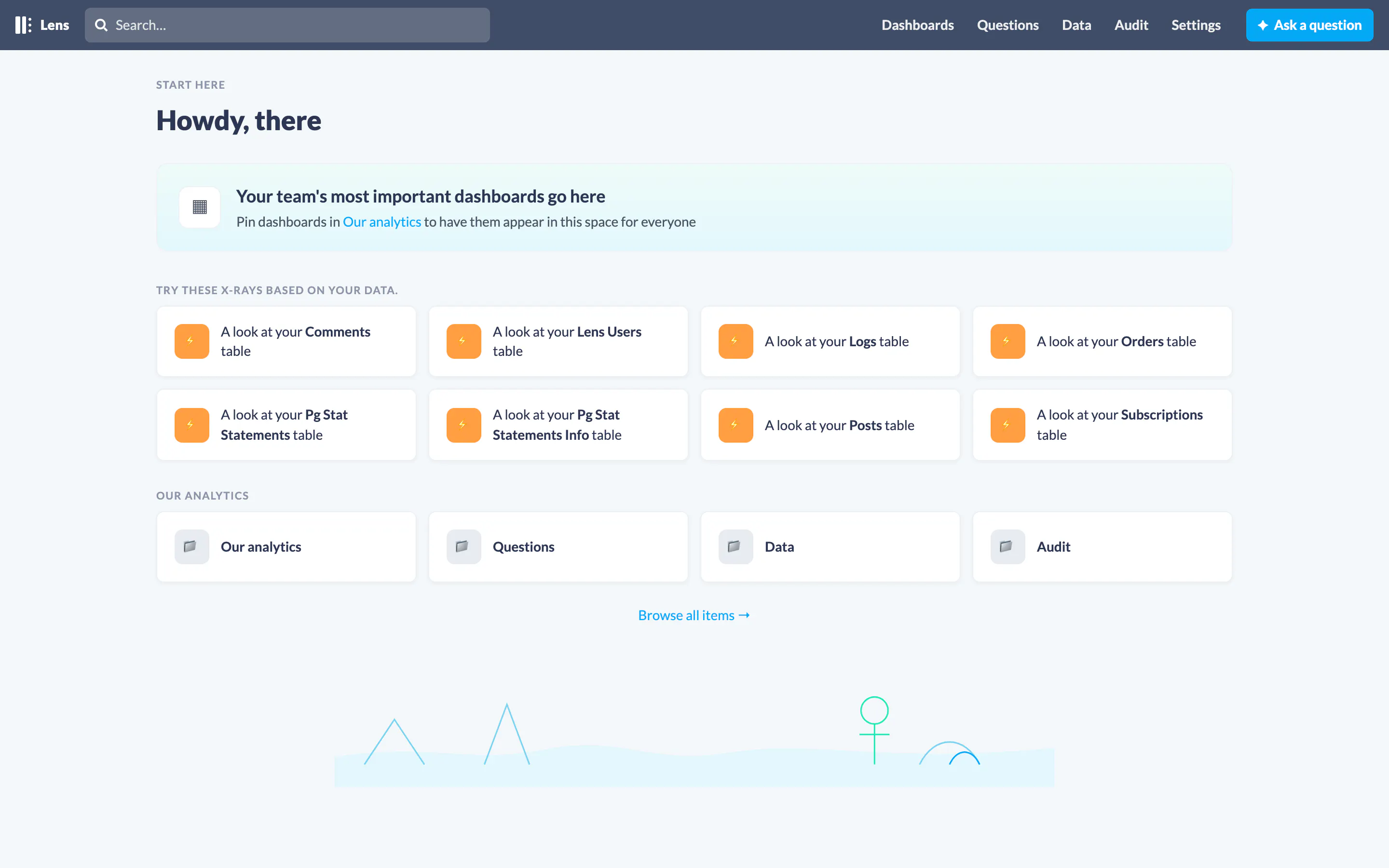Image resolution: width=1389 pixels, height=868 pixels.
Task: Click the Lens logo icon
Action: [x=23, y=25]
